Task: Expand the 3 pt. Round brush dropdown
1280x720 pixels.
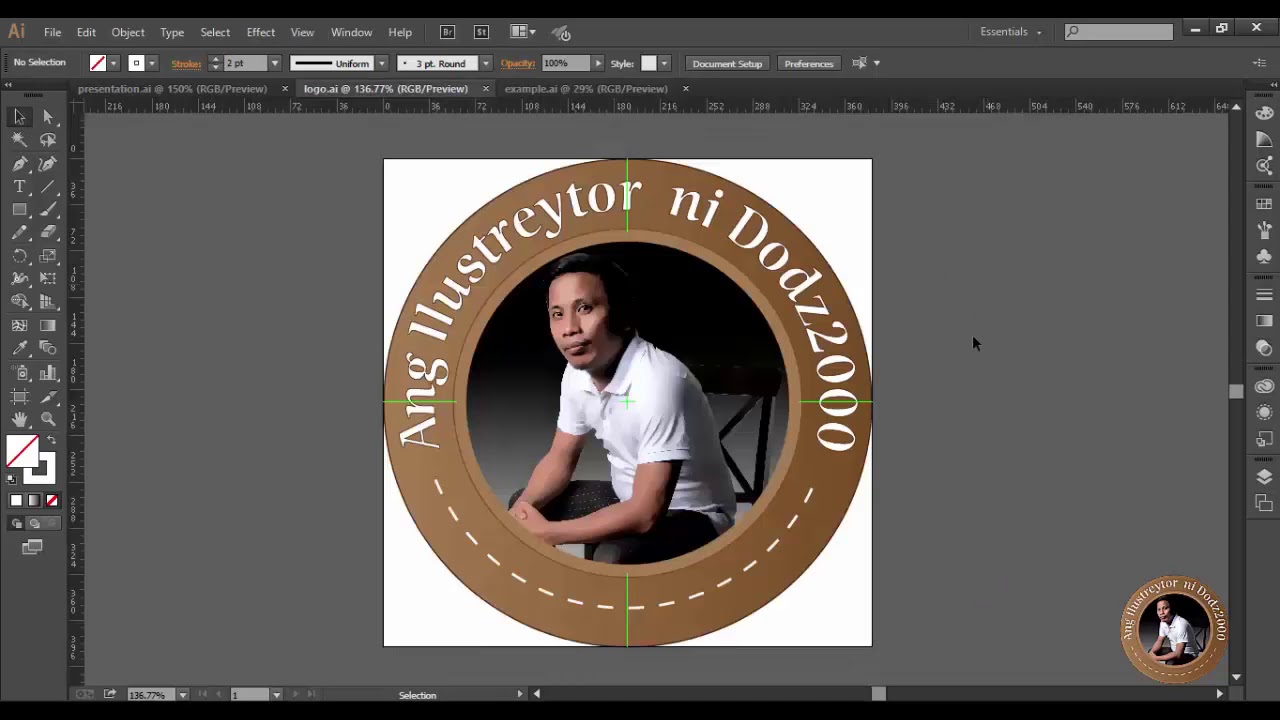Action: 486,63
